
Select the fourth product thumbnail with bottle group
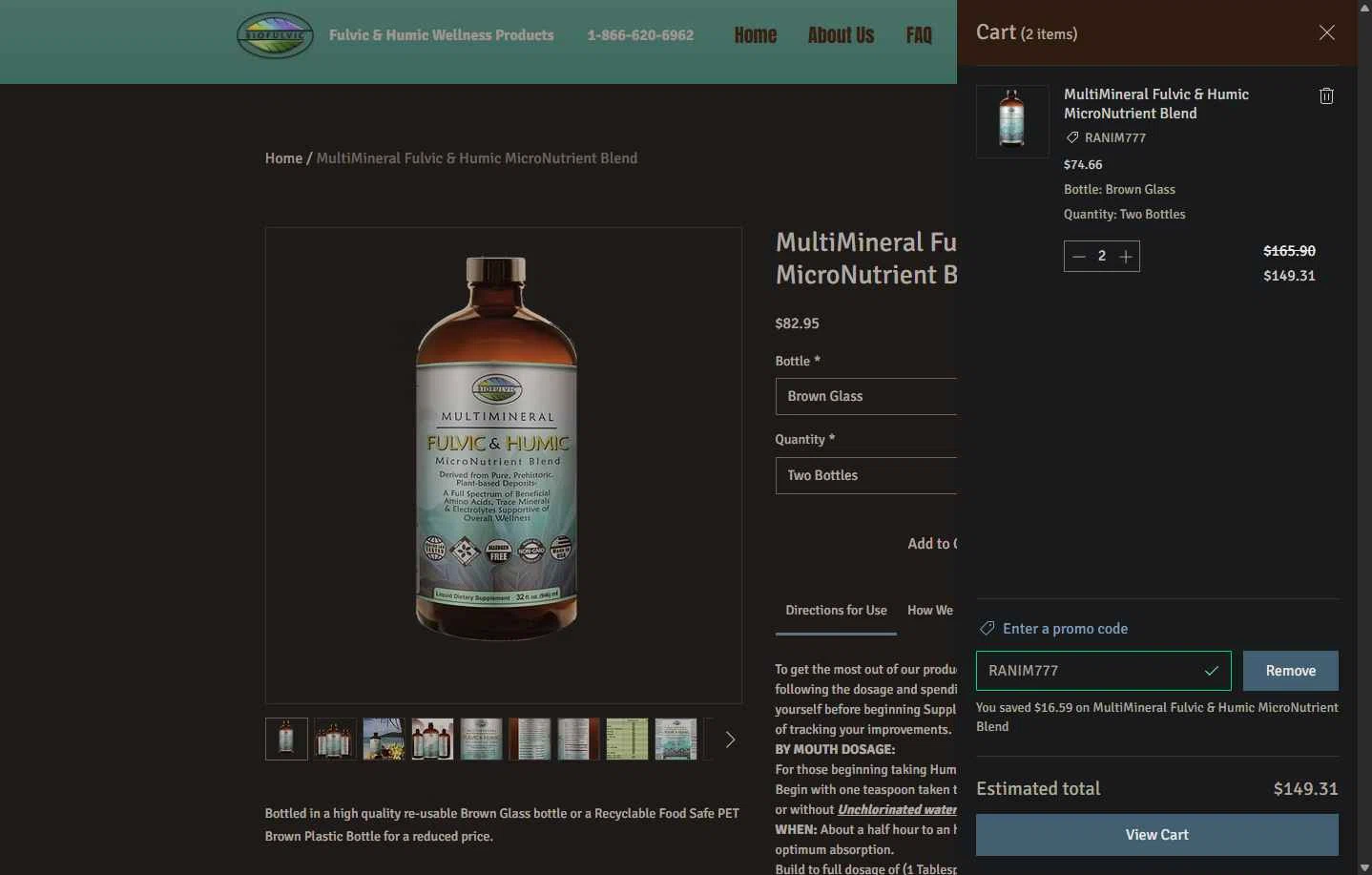pyautogui.click(x=432, y=740)
